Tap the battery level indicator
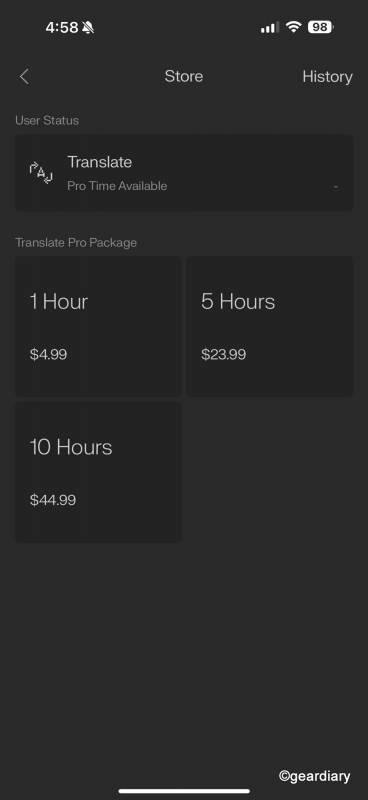 (321, 27)
